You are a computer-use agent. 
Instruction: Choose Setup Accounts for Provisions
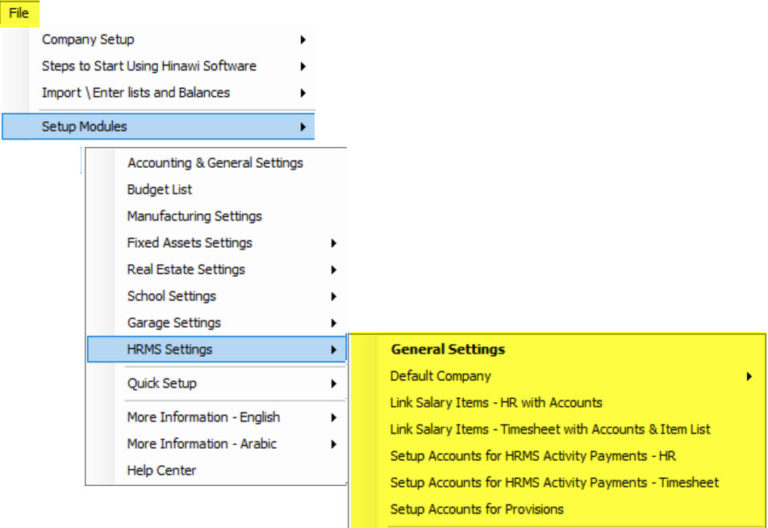477,509
